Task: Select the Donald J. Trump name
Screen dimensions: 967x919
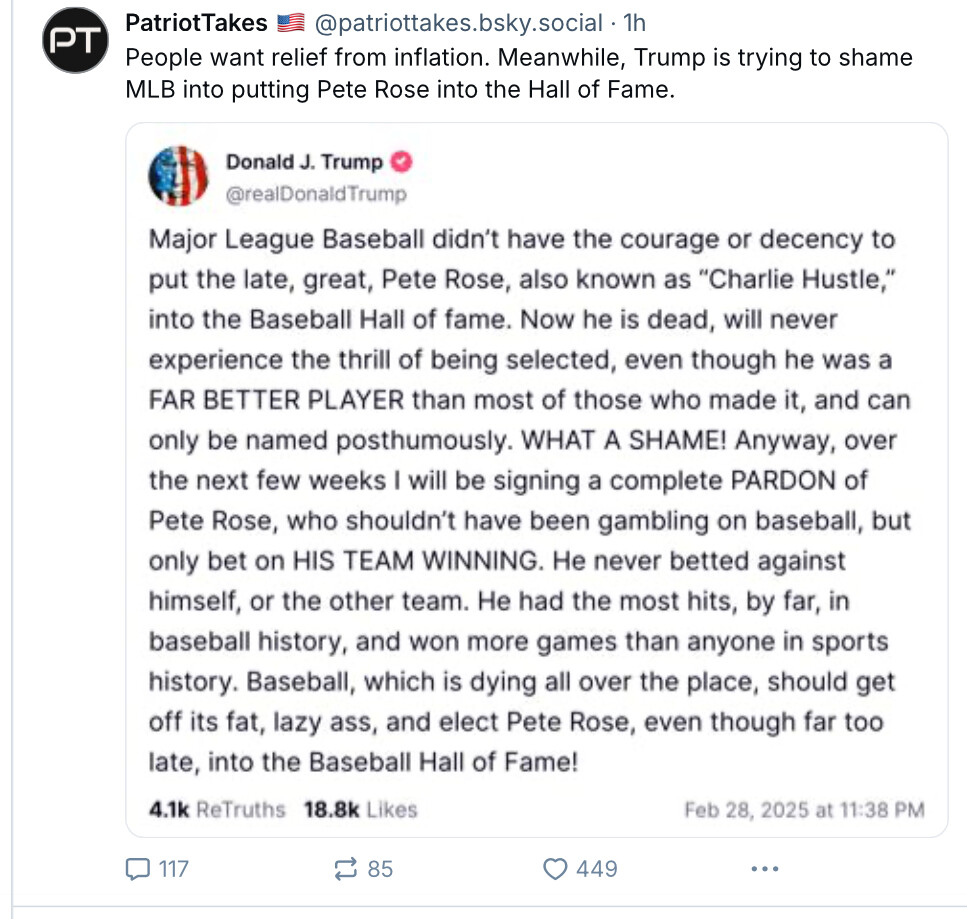Action: [x=304, y=162]
